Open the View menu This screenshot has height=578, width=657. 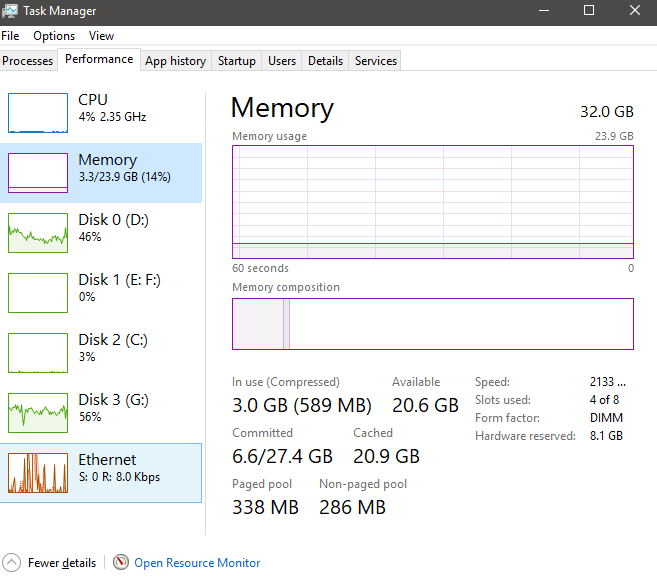pos(101,36)
